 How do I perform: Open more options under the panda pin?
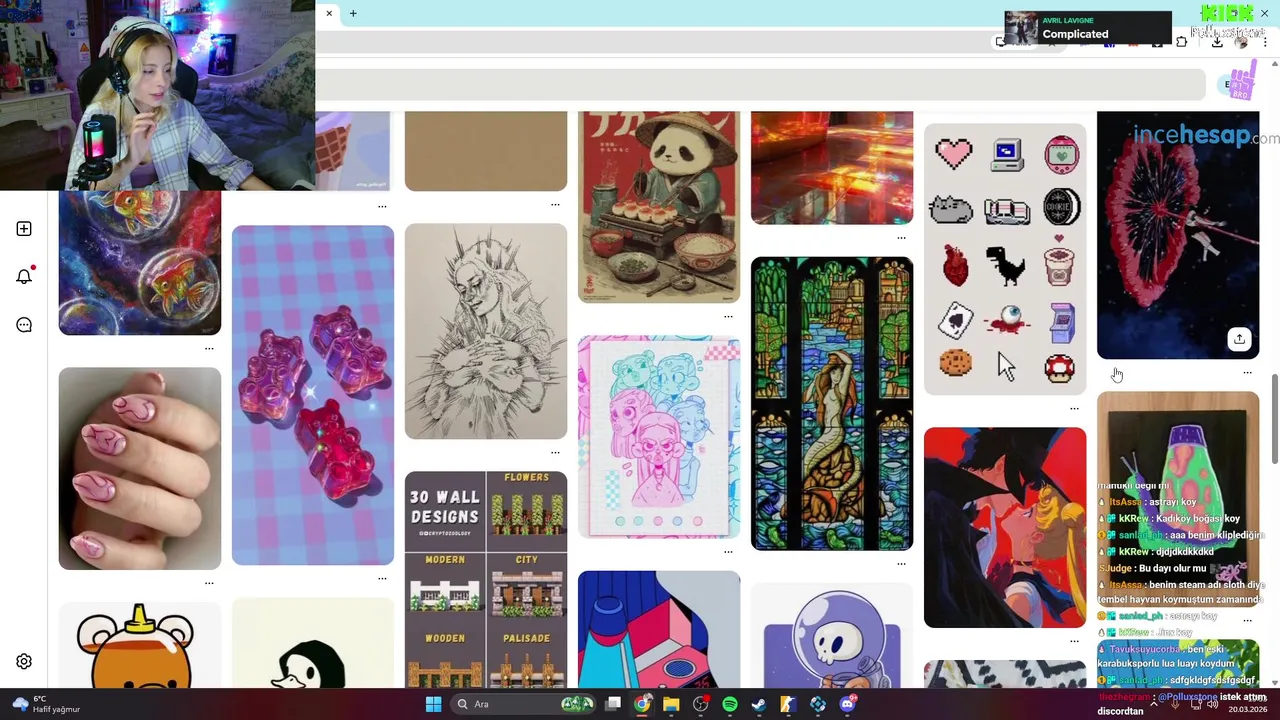click(728, 316)
